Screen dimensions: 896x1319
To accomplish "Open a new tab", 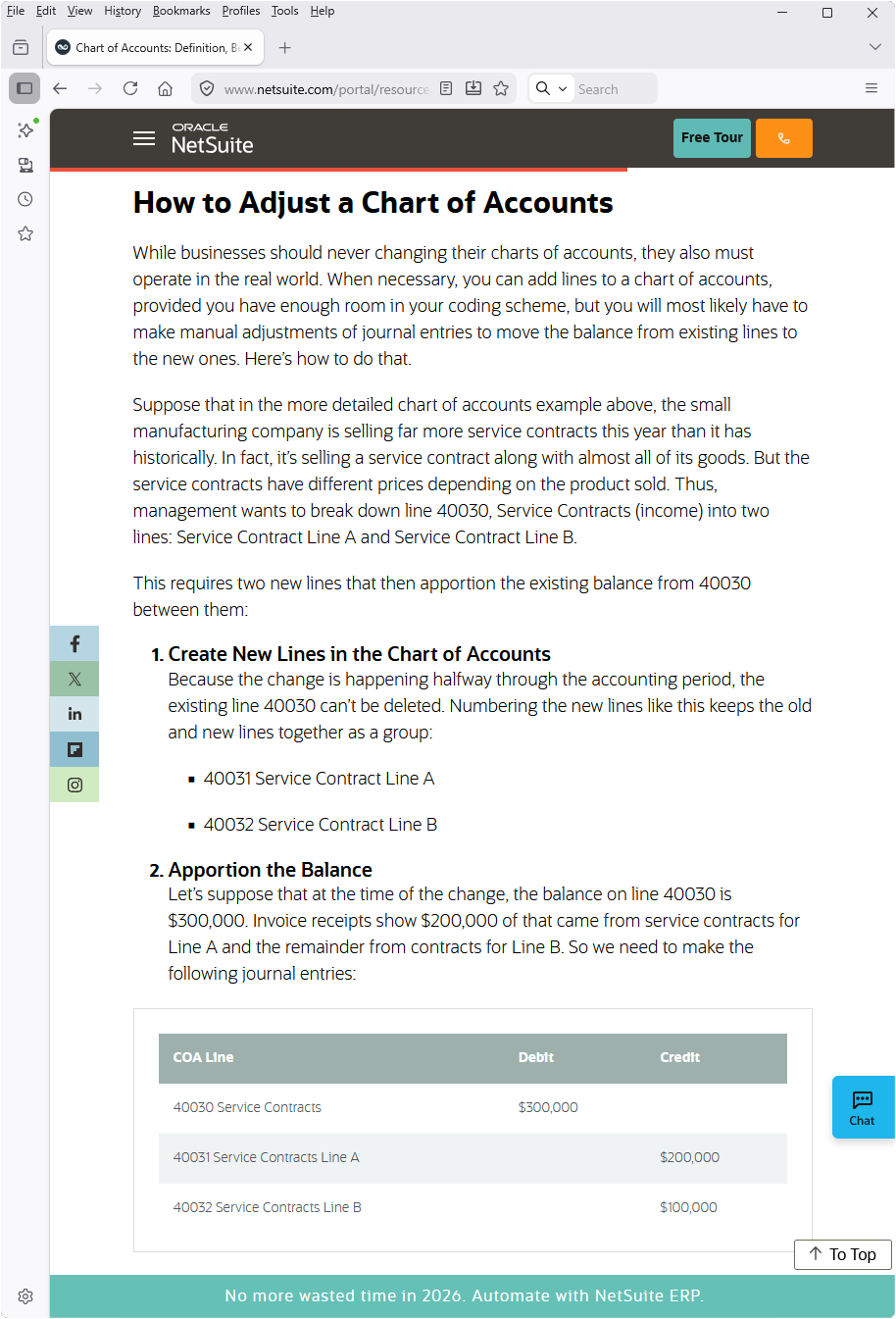I will point(284,47).
